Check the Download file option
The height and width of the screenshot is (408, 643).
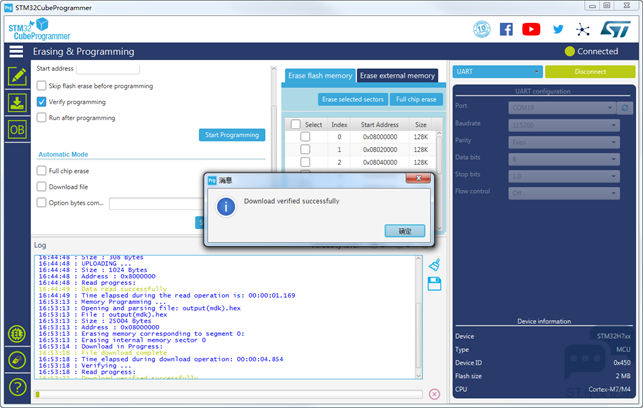(x=41, y=187)
